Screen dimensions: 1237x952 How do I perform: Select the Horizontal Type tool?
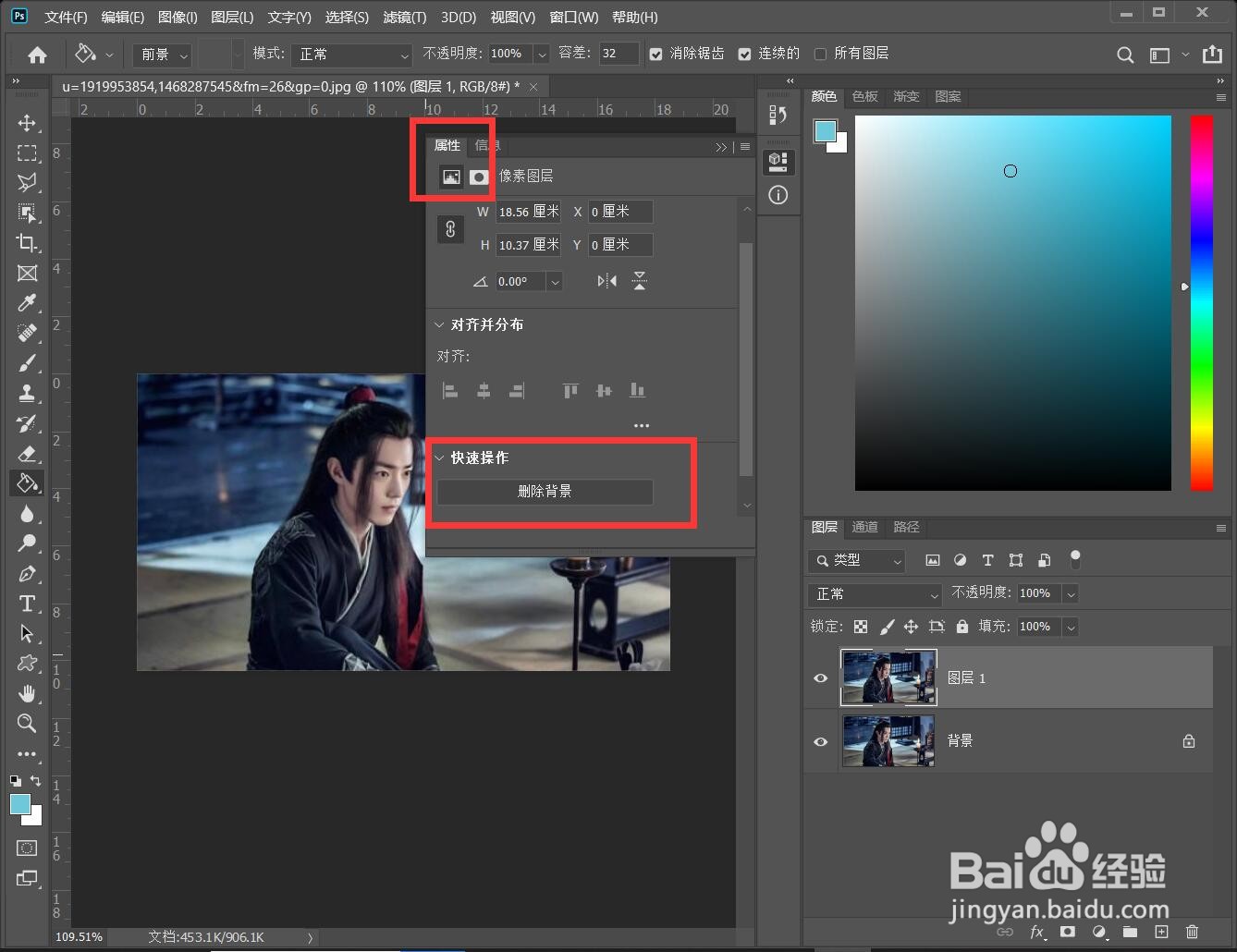point(27,604)
